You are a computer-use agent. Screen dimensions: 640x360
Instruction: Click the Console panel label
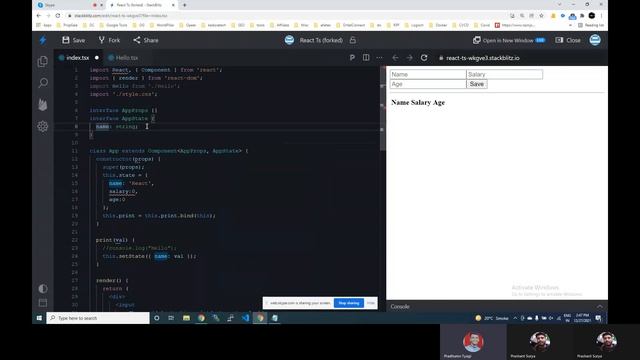[400, 306]
